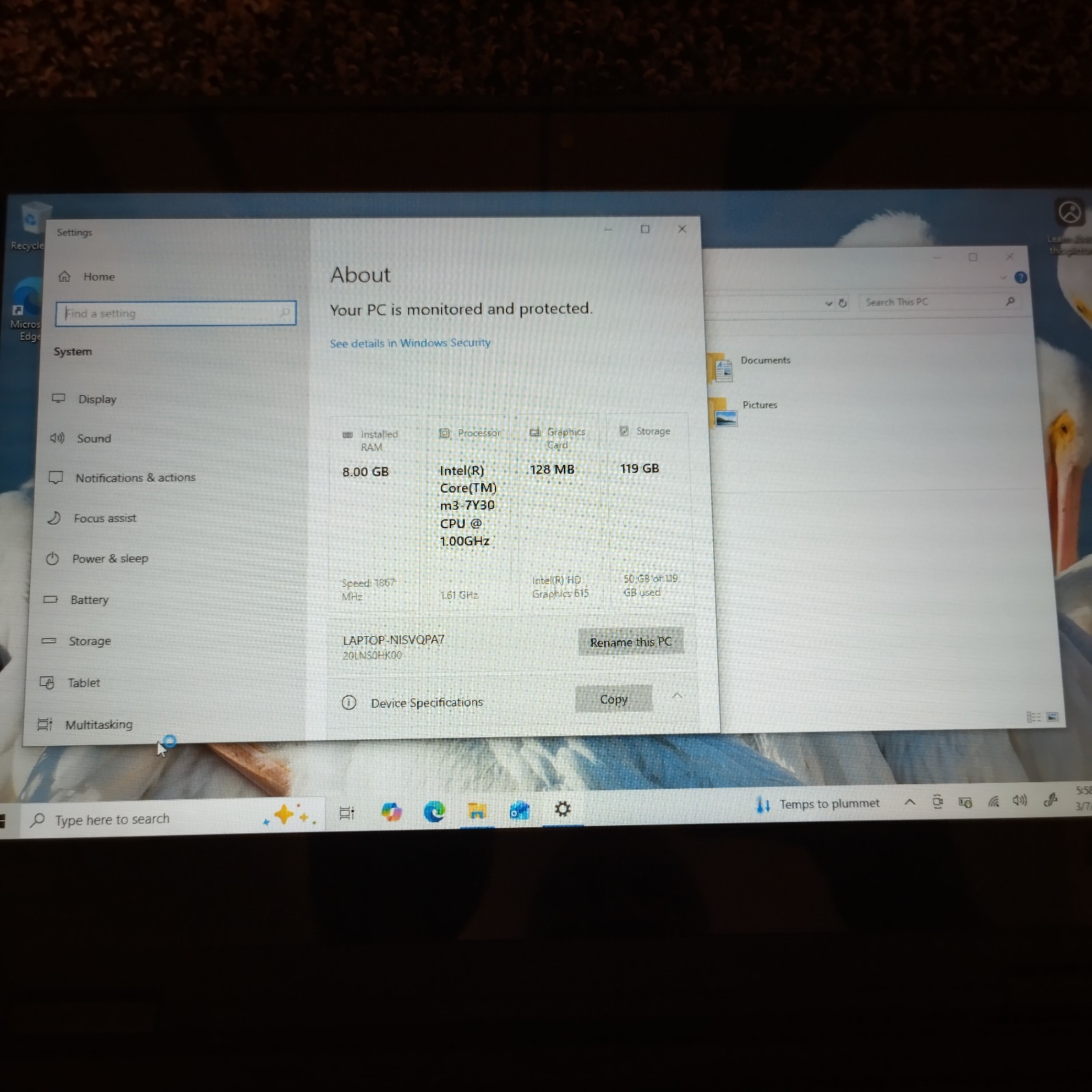Click the Multitasking icon in the sidebar
The image size is (1092, 1092).
(45, 724)
